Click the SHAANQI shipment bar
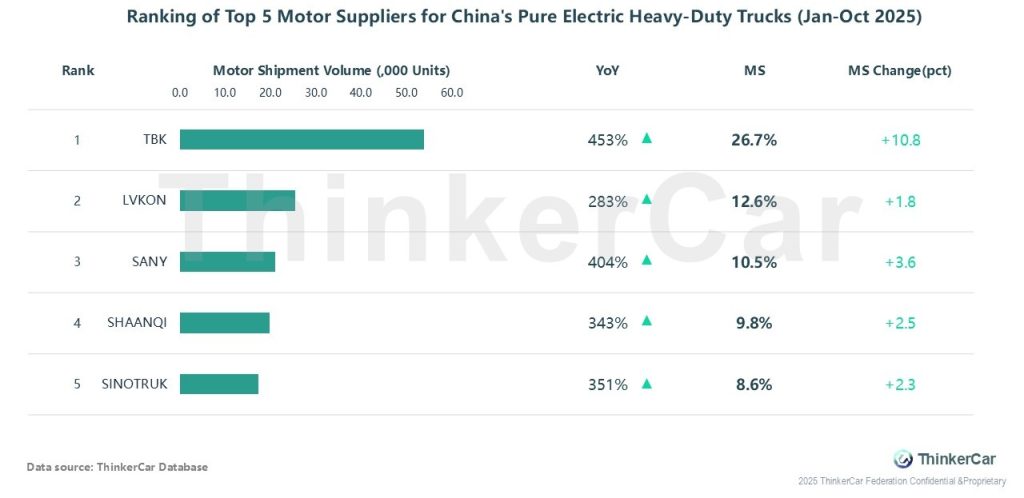The height and width of the screenshot is (498, 1024). pyautogui.click(x=224, y=323)
